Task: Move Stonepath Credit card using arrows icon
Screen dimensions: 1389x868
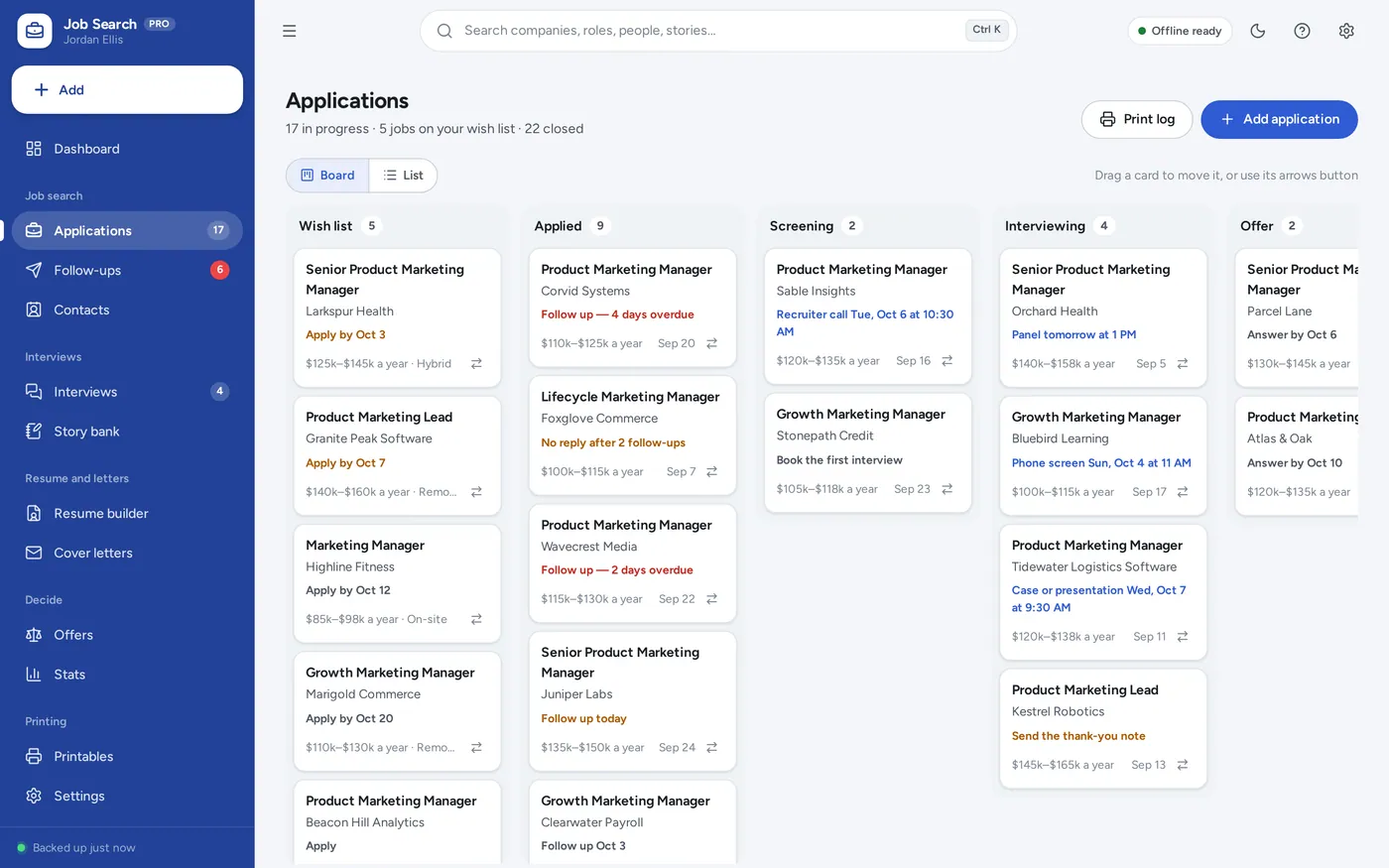Action: pos(947,489)
